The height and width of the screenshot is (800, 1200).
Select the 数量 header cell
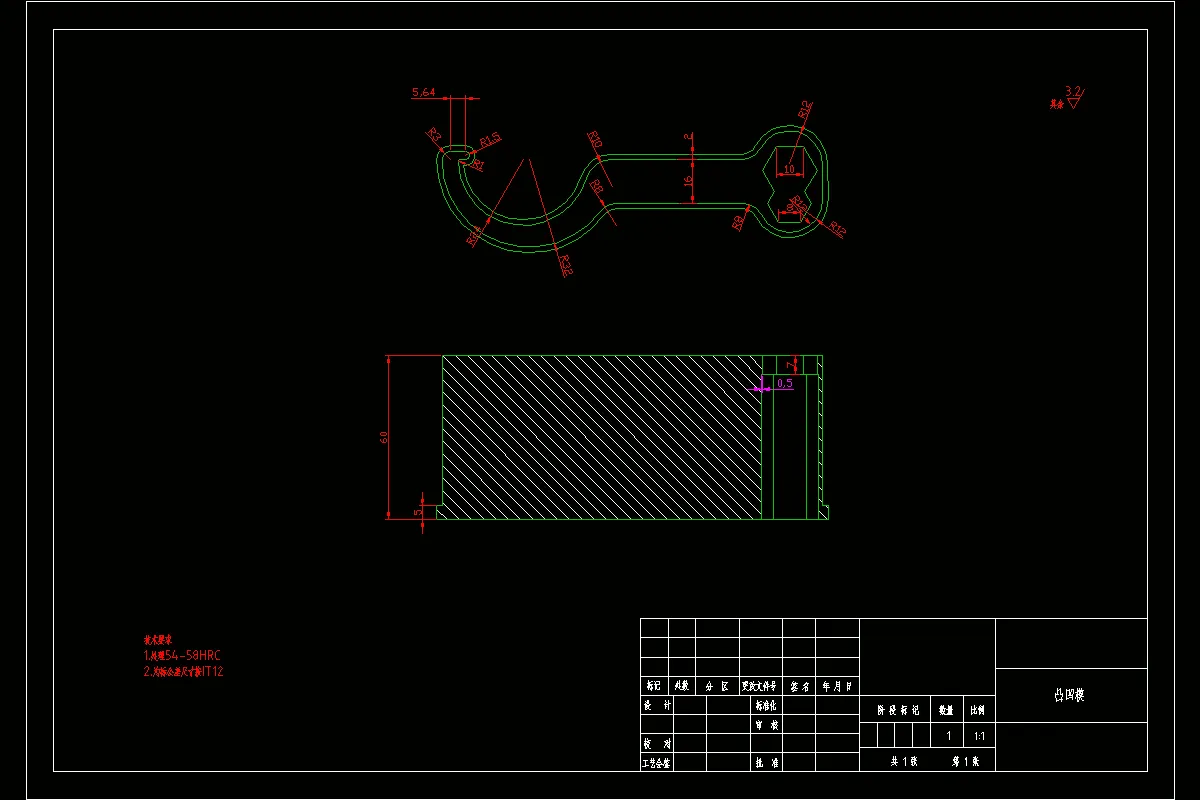(946, 710)
